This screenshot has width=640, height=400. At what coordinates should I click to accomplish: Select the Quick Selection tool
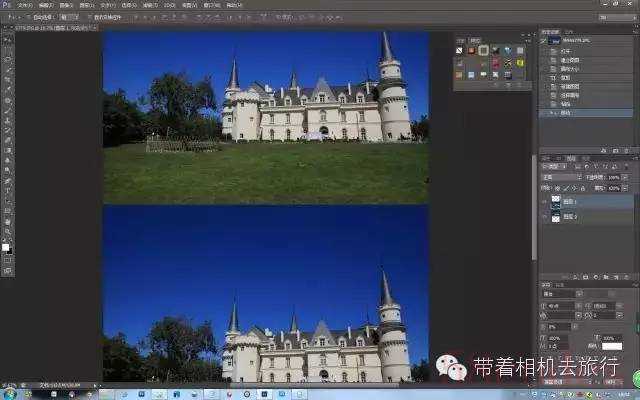pos(7,70)
